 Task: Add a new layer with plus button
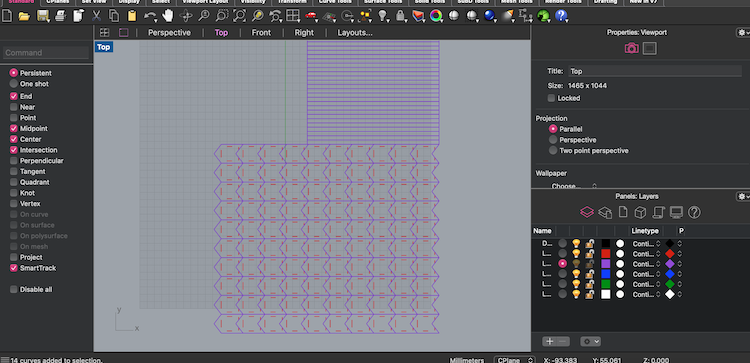[x=550, y=341]
